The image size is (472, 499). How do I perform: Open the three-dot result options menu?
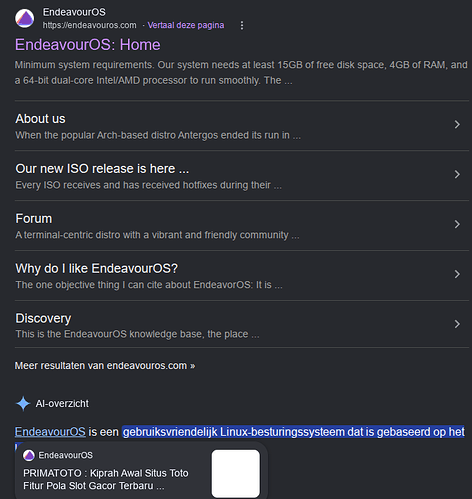[242, 25]
